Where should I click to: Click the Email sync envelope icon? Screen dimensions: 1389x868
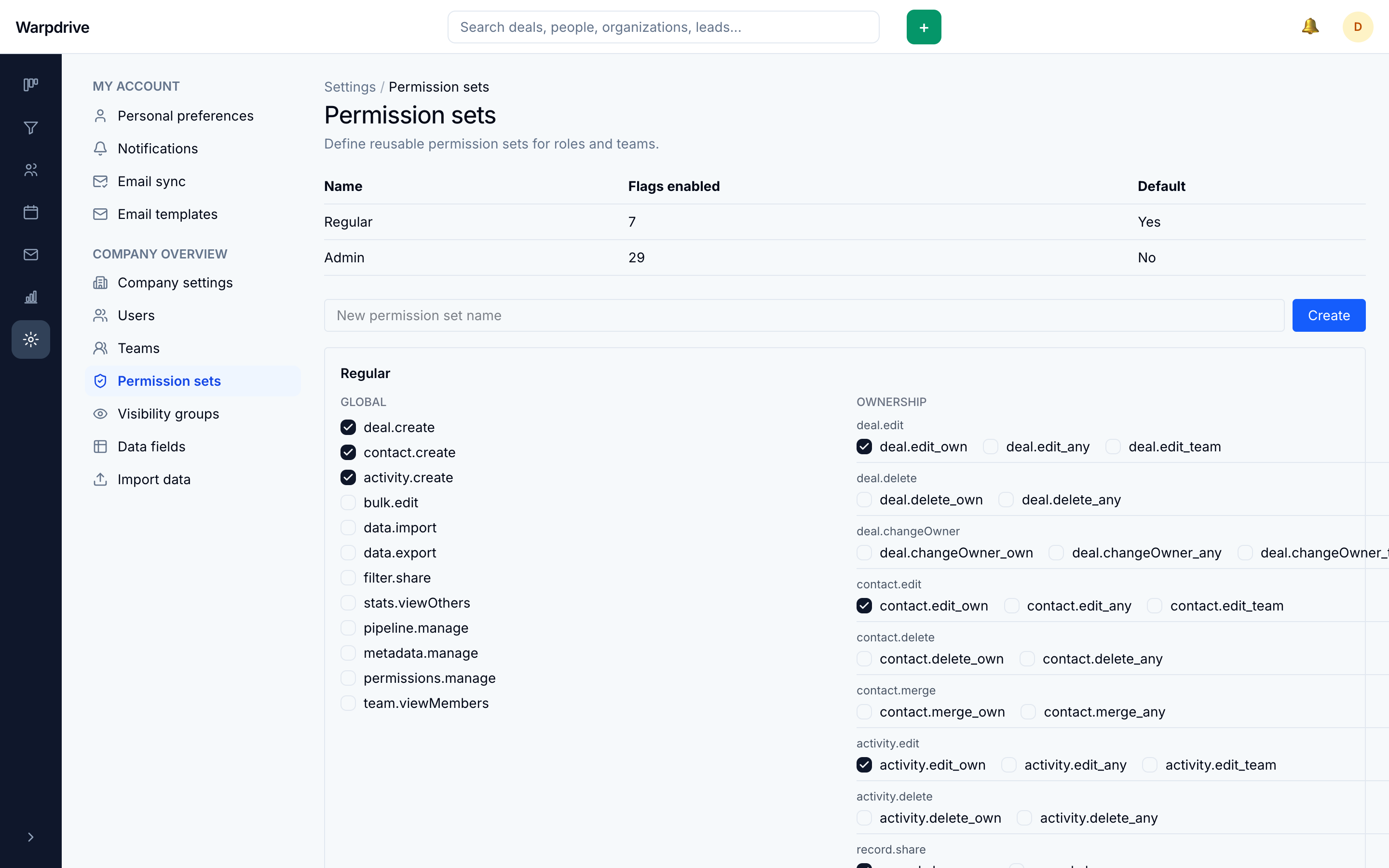point(100,181)
